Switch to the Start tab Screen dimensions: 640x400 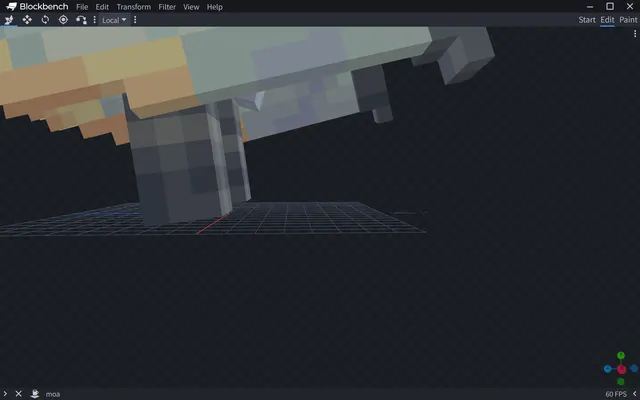pyautogui.click(x=587, y=20)
